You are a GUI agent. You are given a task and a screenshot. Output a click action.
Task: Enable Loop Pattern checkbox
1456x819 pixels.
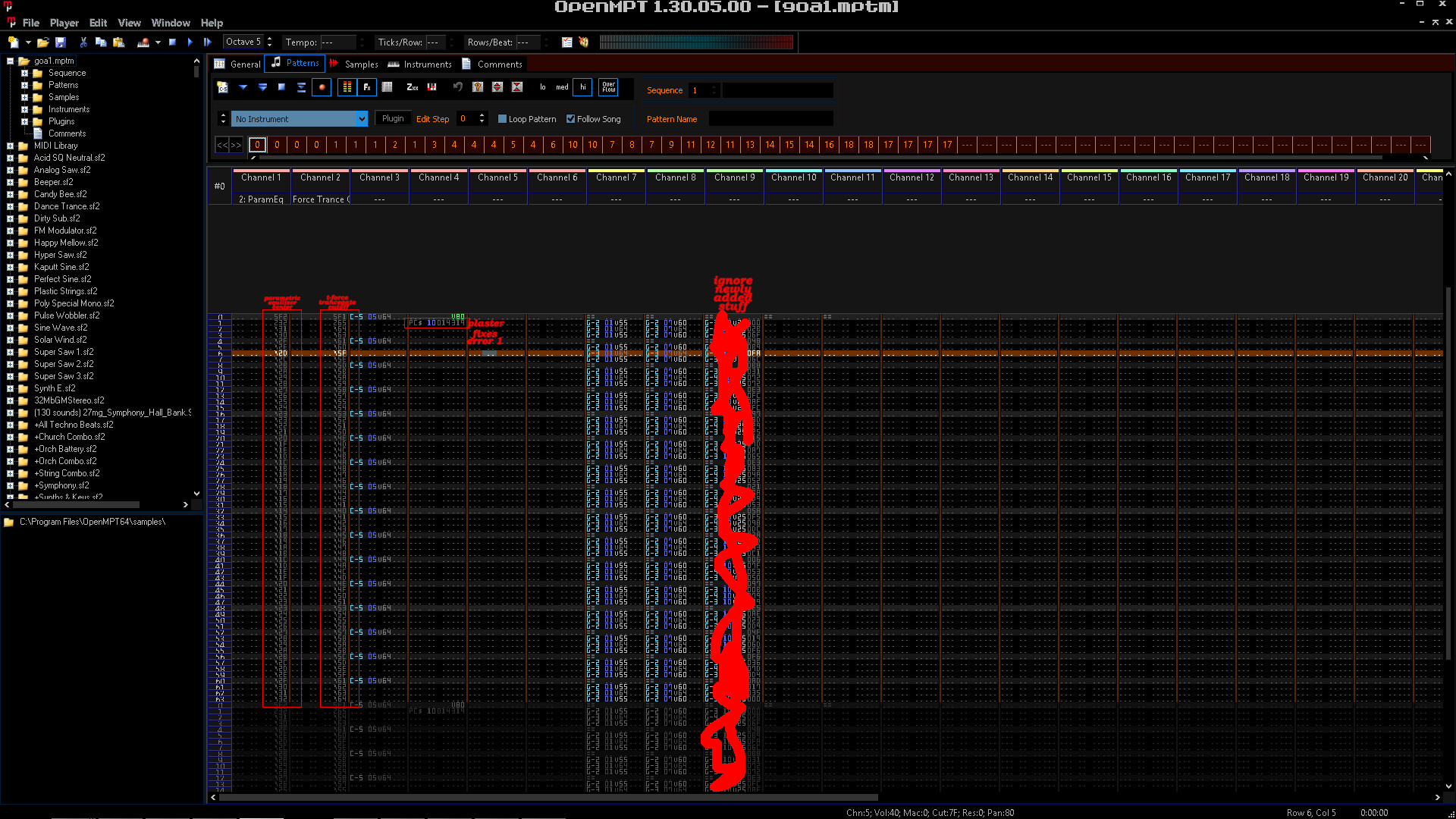click(x=502, y=119)
